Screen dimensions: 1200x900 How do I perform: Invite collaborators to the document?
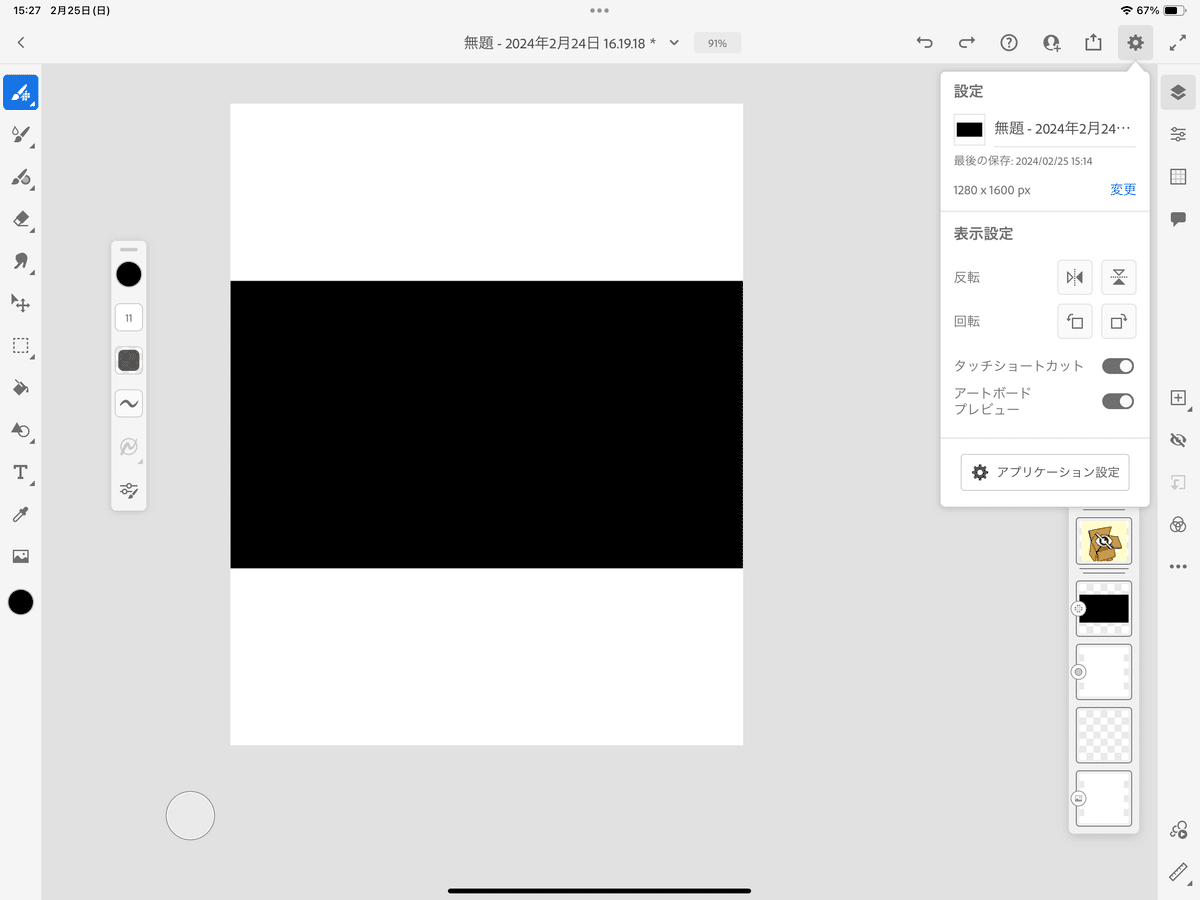1051,43
